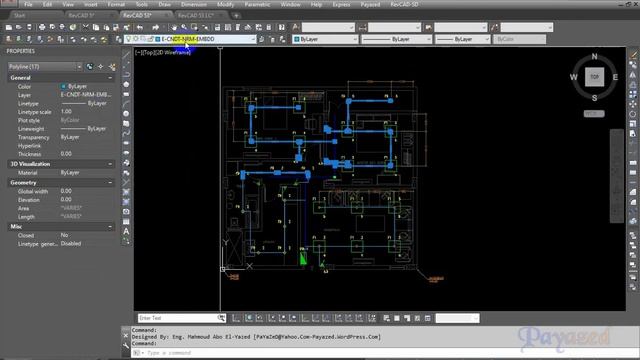The width and height of the screenshot is (640, 360).
Task: Click the color swatch in ByLayer color control
Action: pos(297,39)
